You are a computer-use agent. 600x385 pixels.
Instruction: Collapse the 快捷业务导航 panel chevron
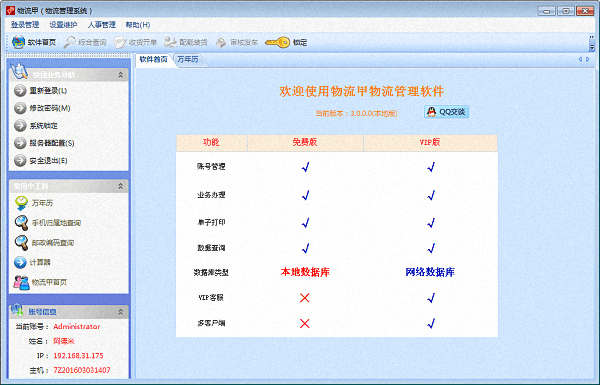pos(121,75)
